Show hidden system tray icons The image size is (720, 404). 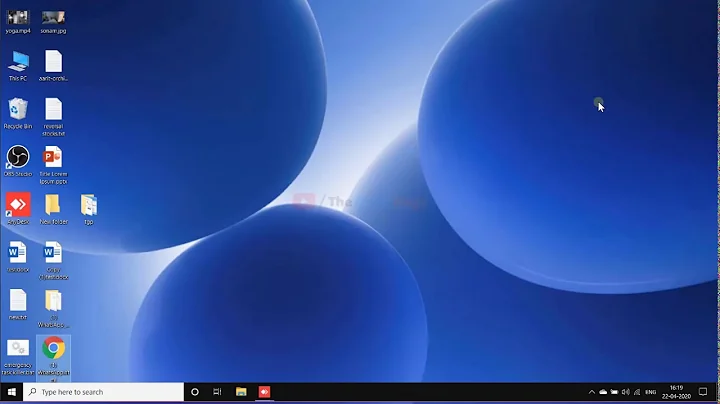click(591, 392)
